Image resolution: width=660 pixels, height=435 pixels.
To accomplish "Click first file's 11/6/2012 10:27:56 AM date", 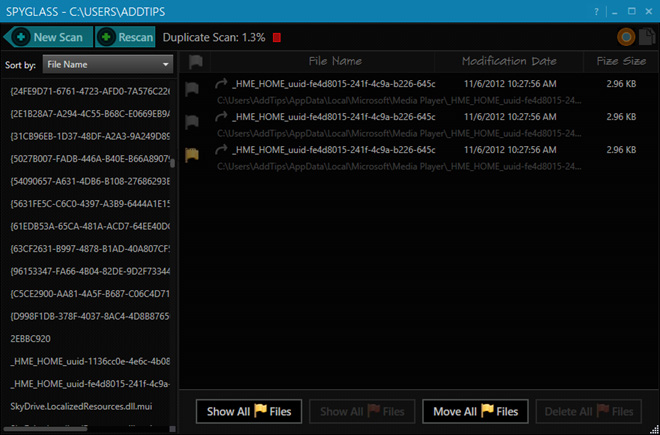I will coord(510,84).
